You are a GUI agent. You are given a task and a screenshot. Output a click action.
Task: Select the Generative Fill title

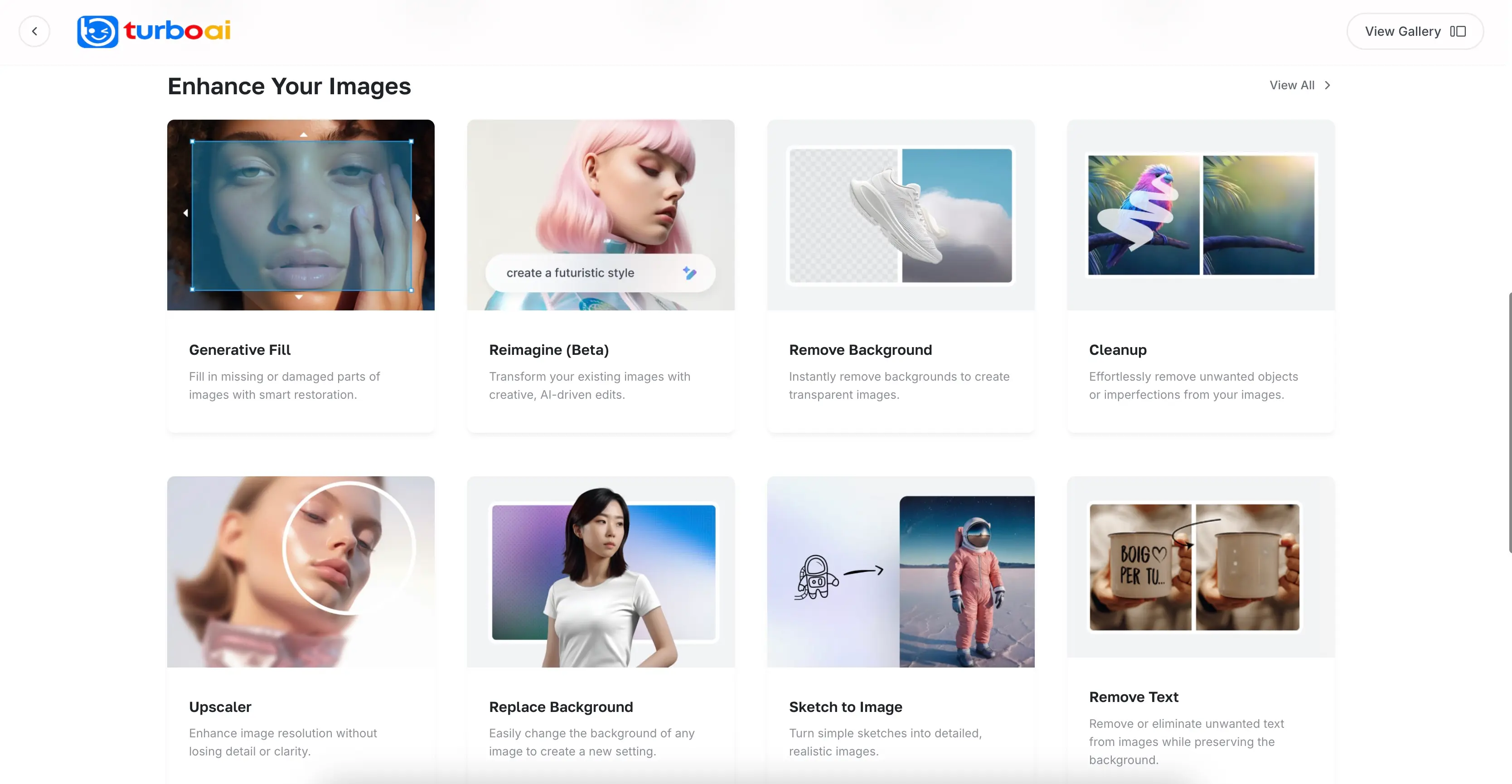(239, 350)
